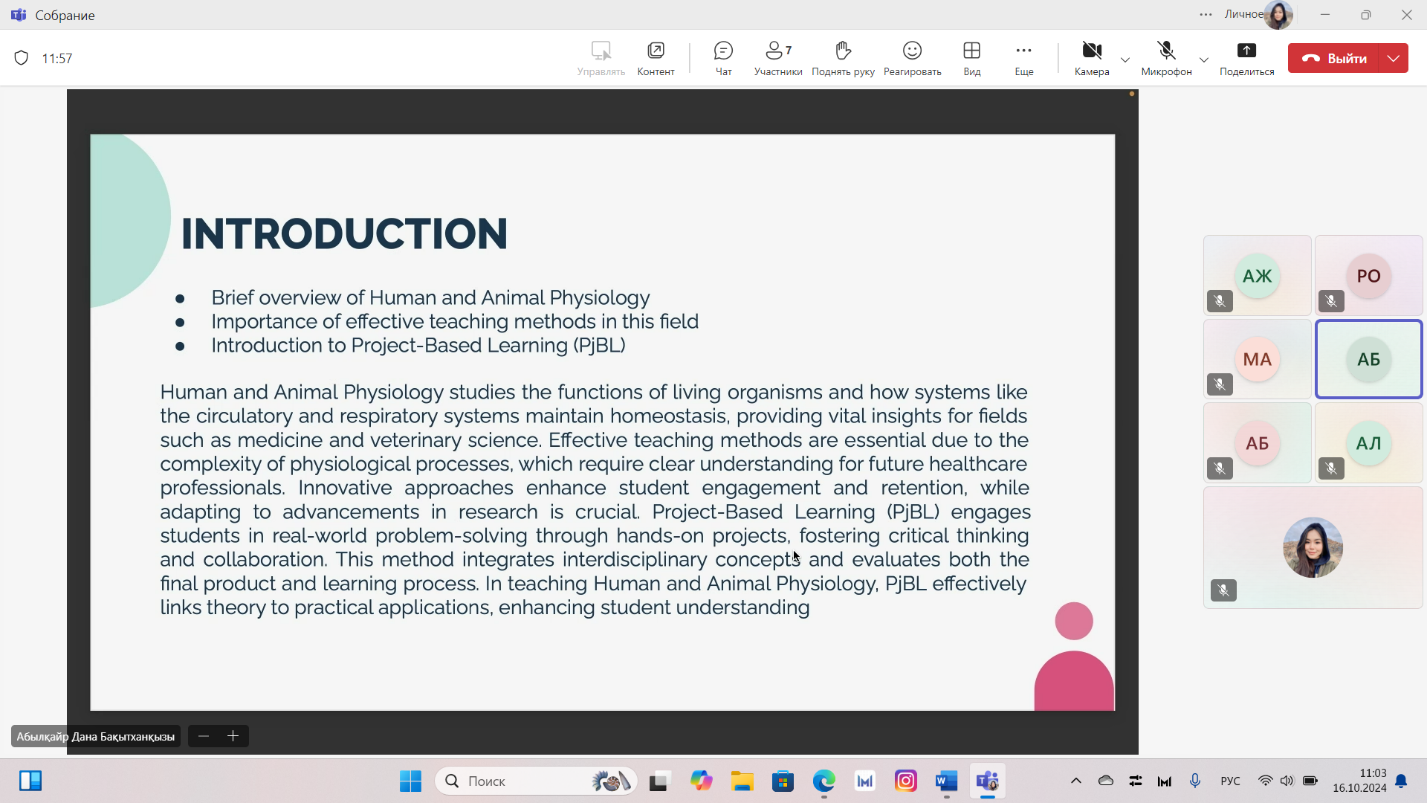Open the widgets icon at taskbar left
Screen dimensions: 1427x803
[31, 781]
